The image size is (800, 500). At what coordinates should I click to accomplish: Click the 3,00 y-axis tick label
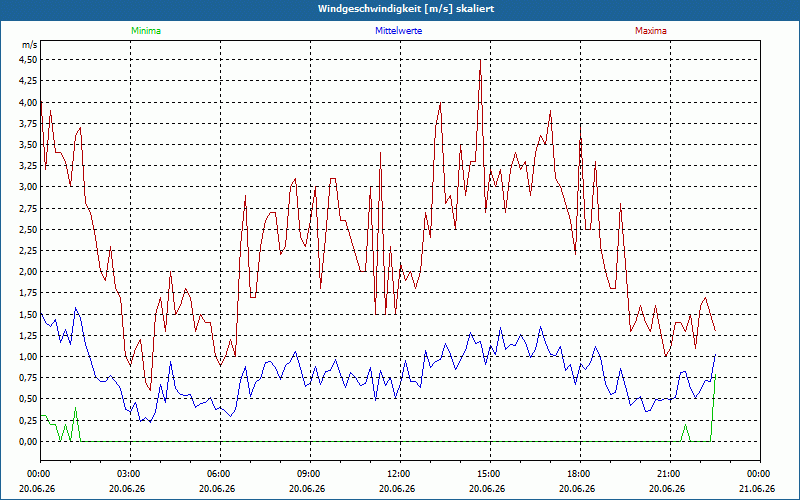[28, 187]
